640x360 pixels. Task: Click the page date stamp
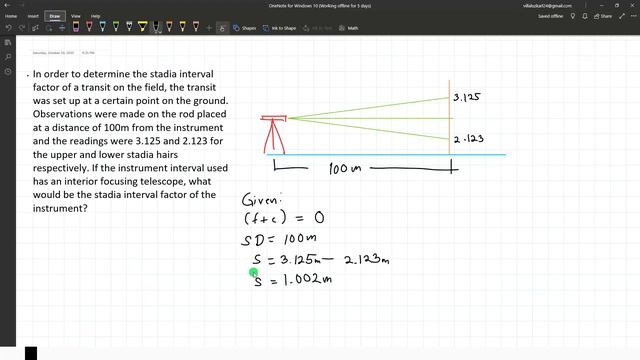point(53,53)
